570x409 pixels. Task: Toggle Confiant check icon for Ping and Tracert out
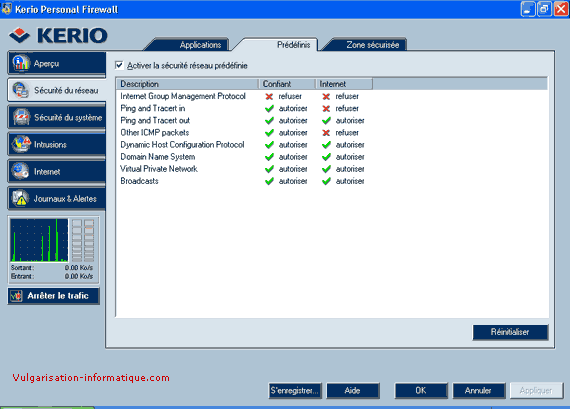tap(269, 120)
